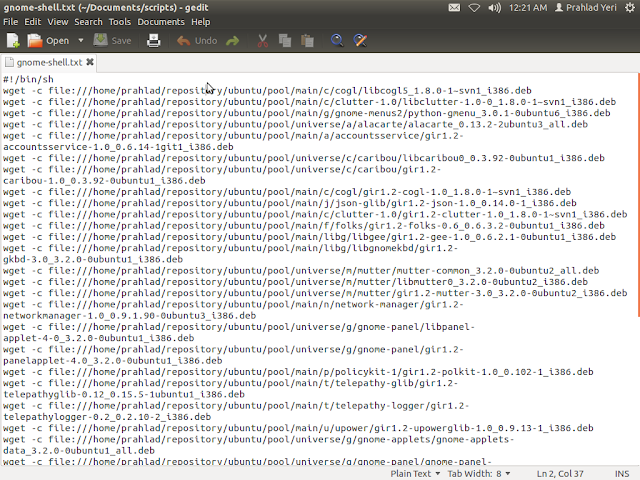Click line telepathylogger-0.2_0.2.10-2_i386.deb
The height and width of the screenshot is (480, 640).
pos(107,417)
